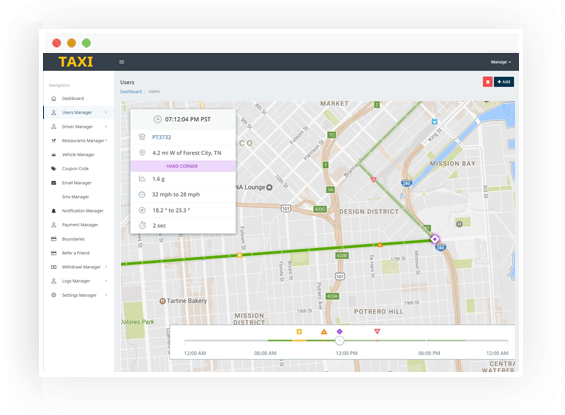The height and width of the screenshot is (415, 565).
Task: Open Coupon Code in the sidebar
Action: 75,169
